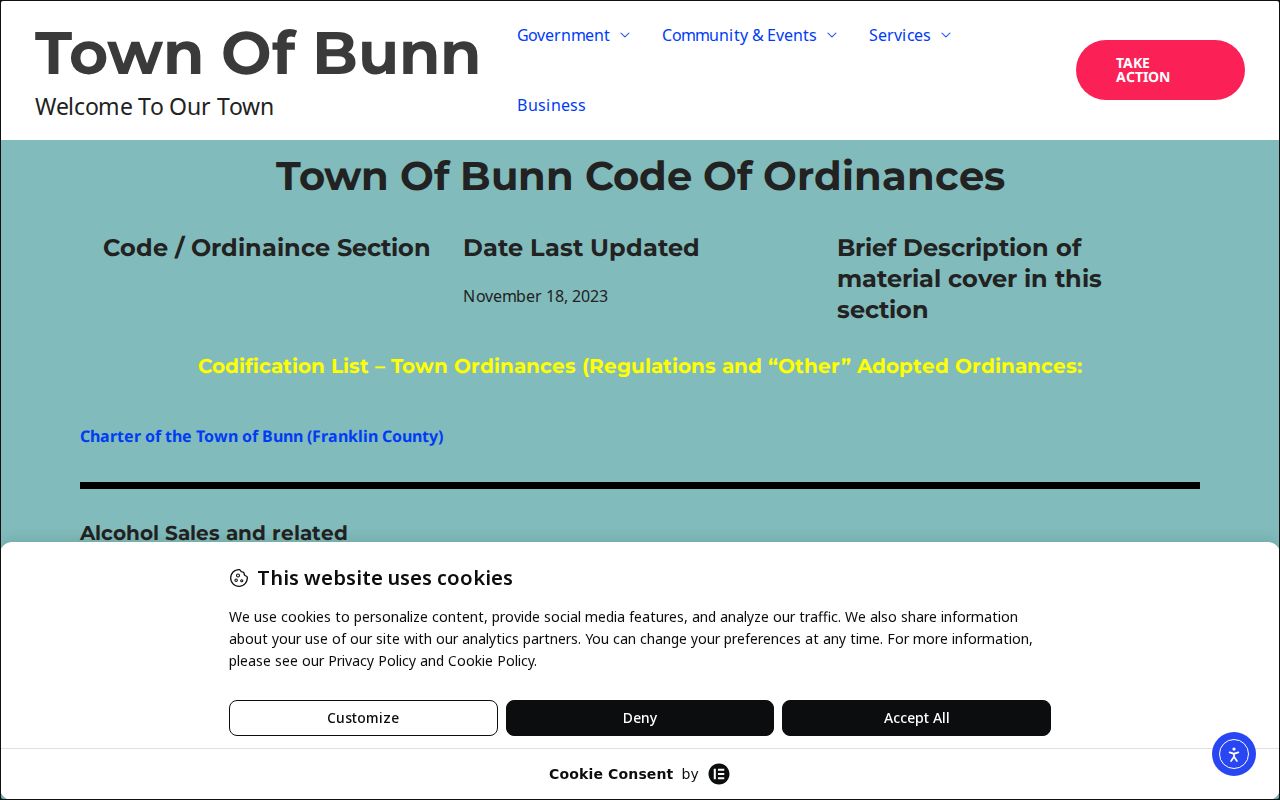Click the 'Date Last Updated' heading

pos(581,248)
